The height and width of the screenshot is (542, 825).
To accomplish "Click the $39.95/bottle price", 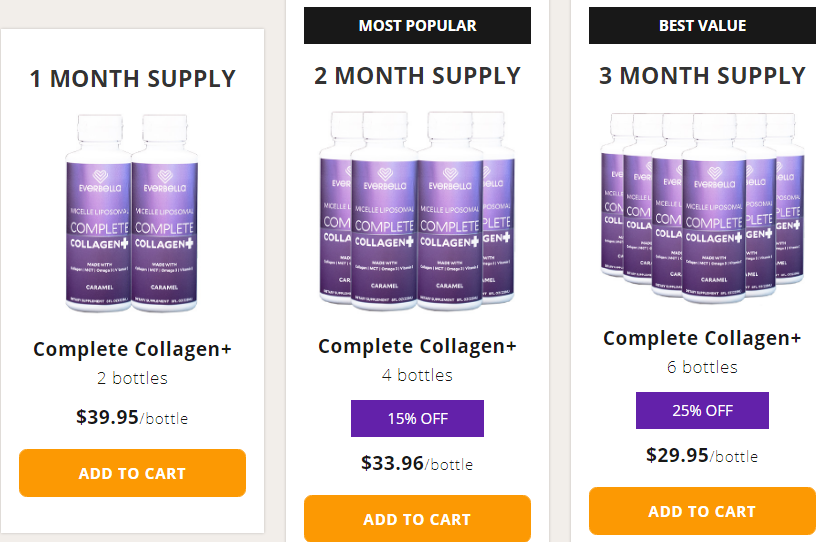I will pyautogui.click(x=132, y=417).
